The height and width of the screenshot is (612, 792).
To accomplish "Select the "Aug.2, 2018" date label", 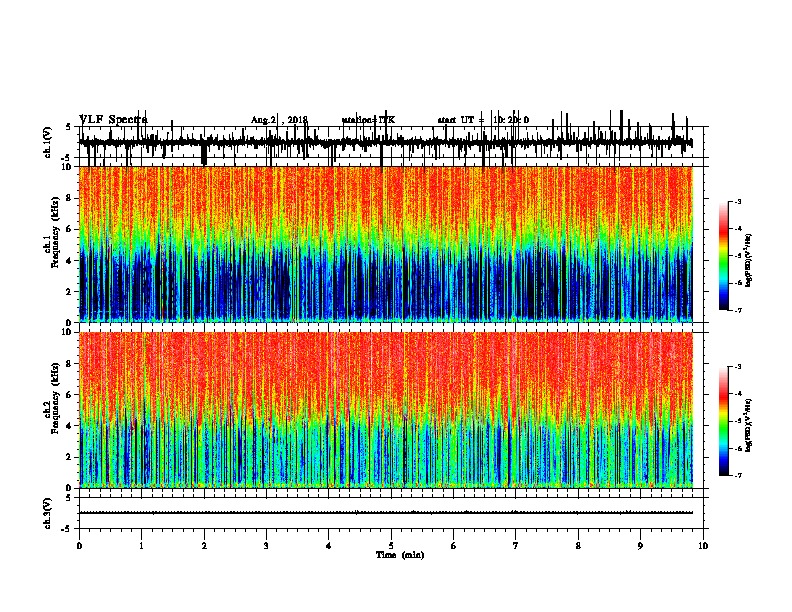I will pos(279,120).
